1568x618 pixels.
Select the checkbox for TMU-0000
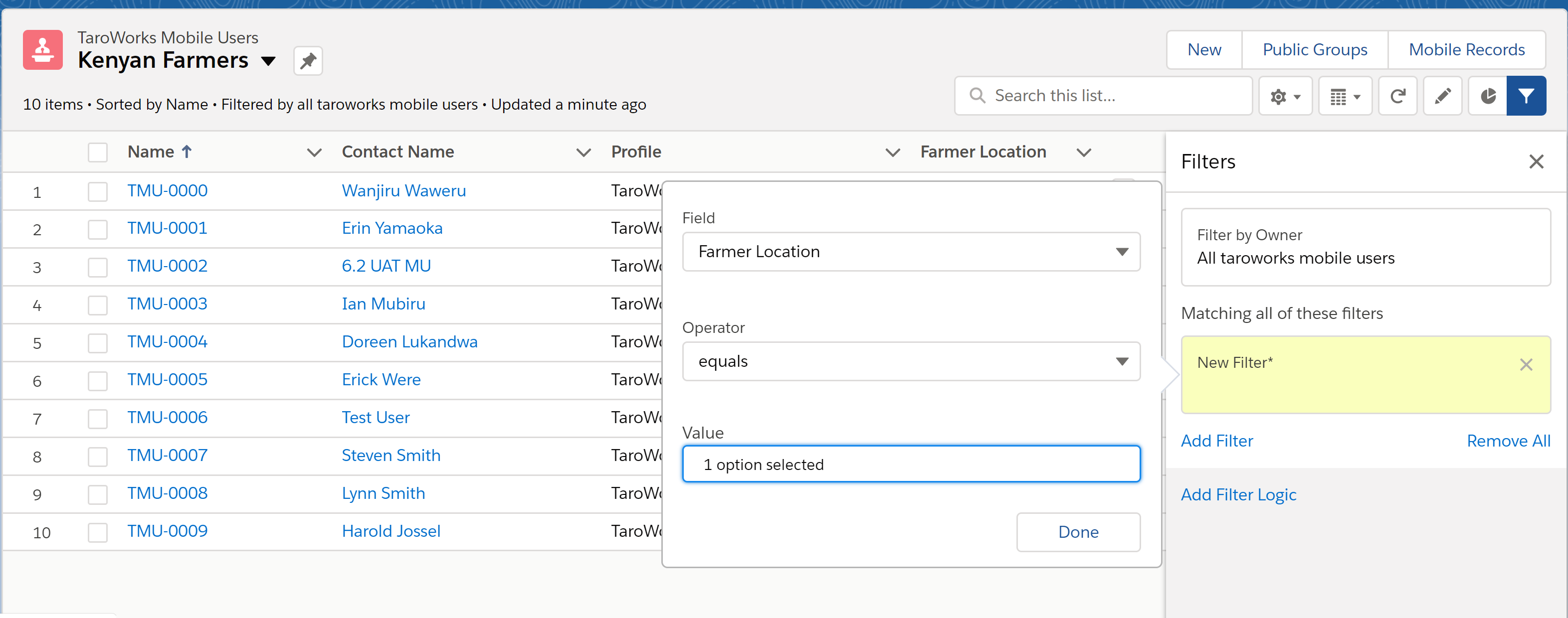point(97,191)
